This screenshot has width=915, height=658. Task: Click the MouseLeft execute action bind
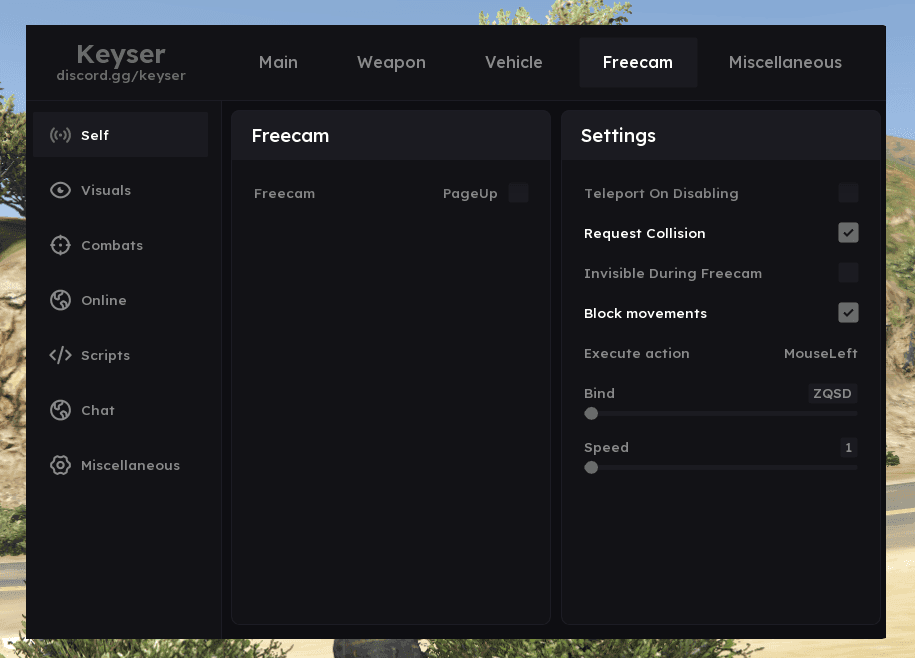pos(820,353)
